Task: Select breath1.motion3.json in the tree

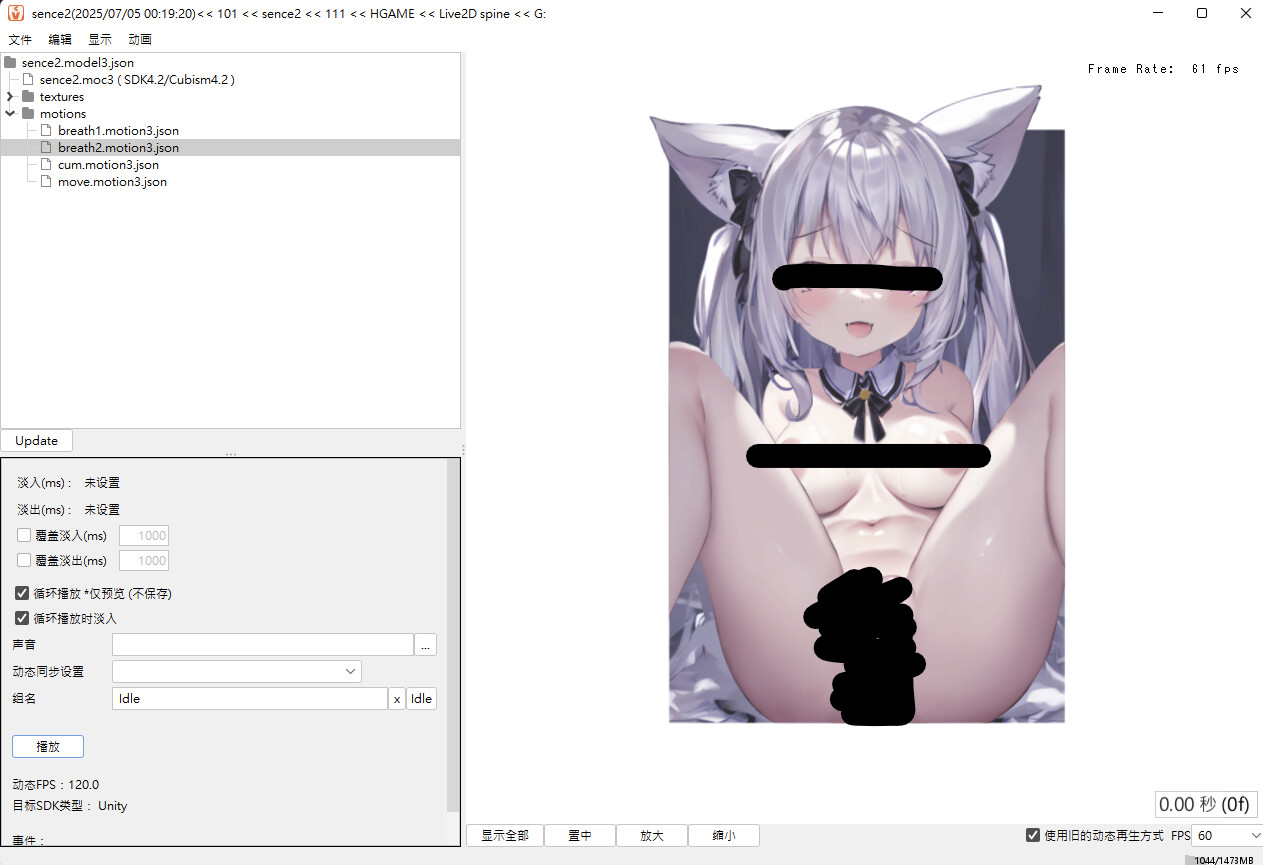Action: [118, 130]
